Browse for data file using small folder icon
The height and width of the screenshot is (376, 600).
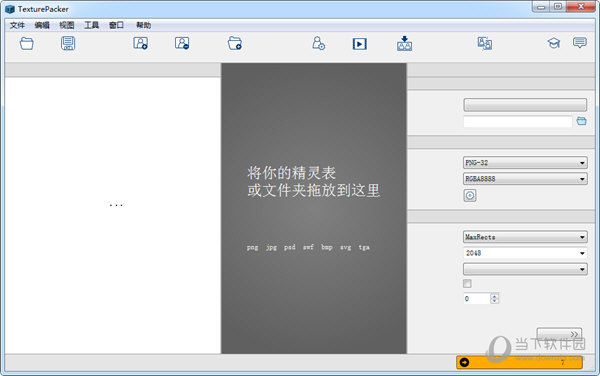tap(581, 121)
